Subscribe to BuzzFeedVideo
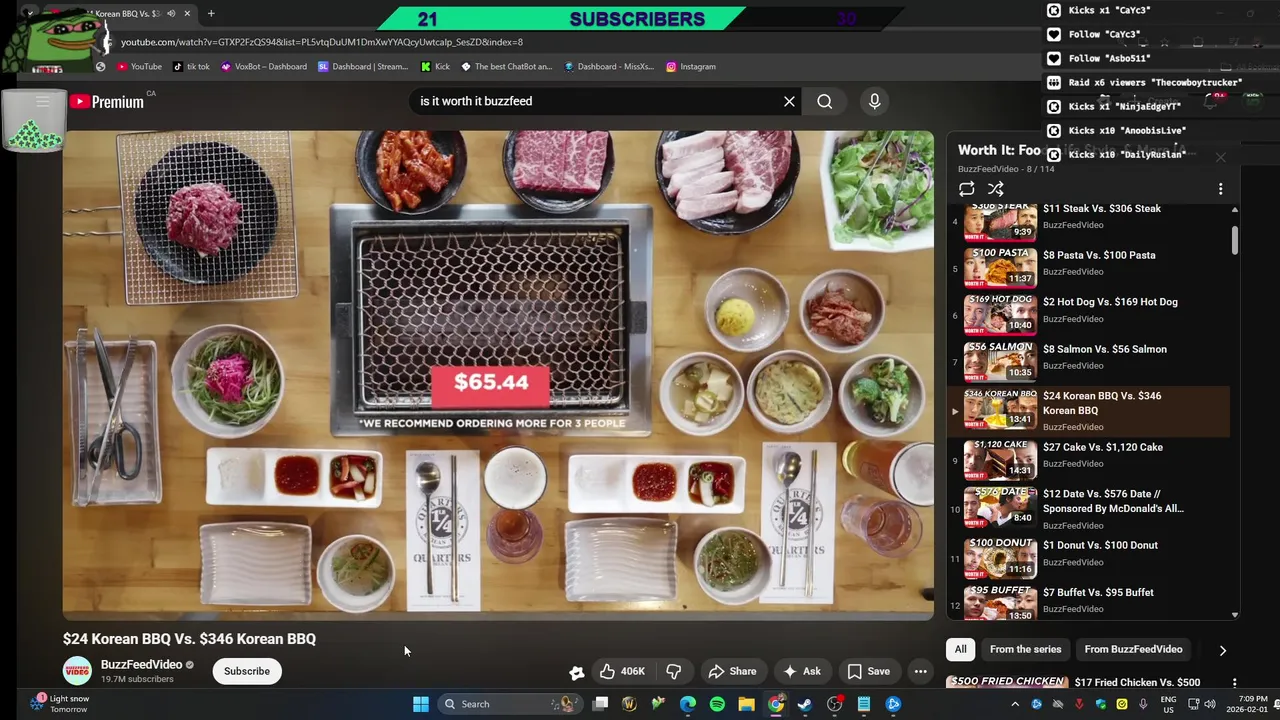This screenshot has height=720, width=1280. pos(246,671)
